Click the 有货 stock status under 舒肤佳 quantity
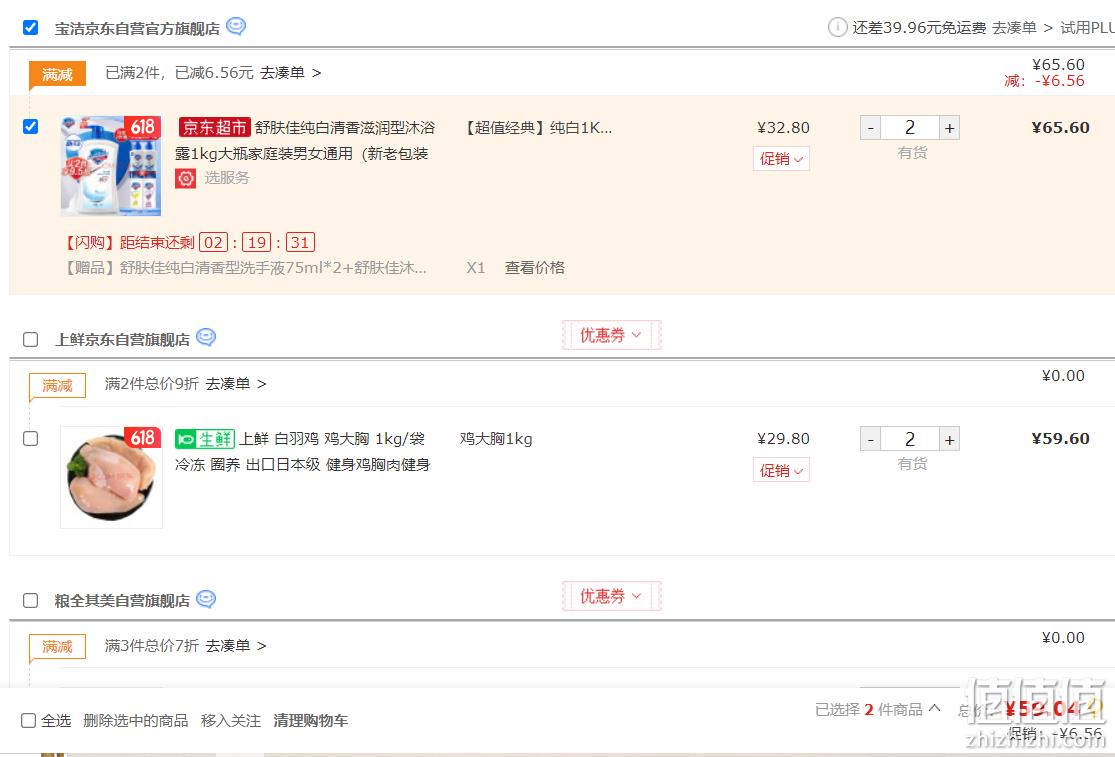Viewport: 1115px width, 757px height. pos(912,153)
